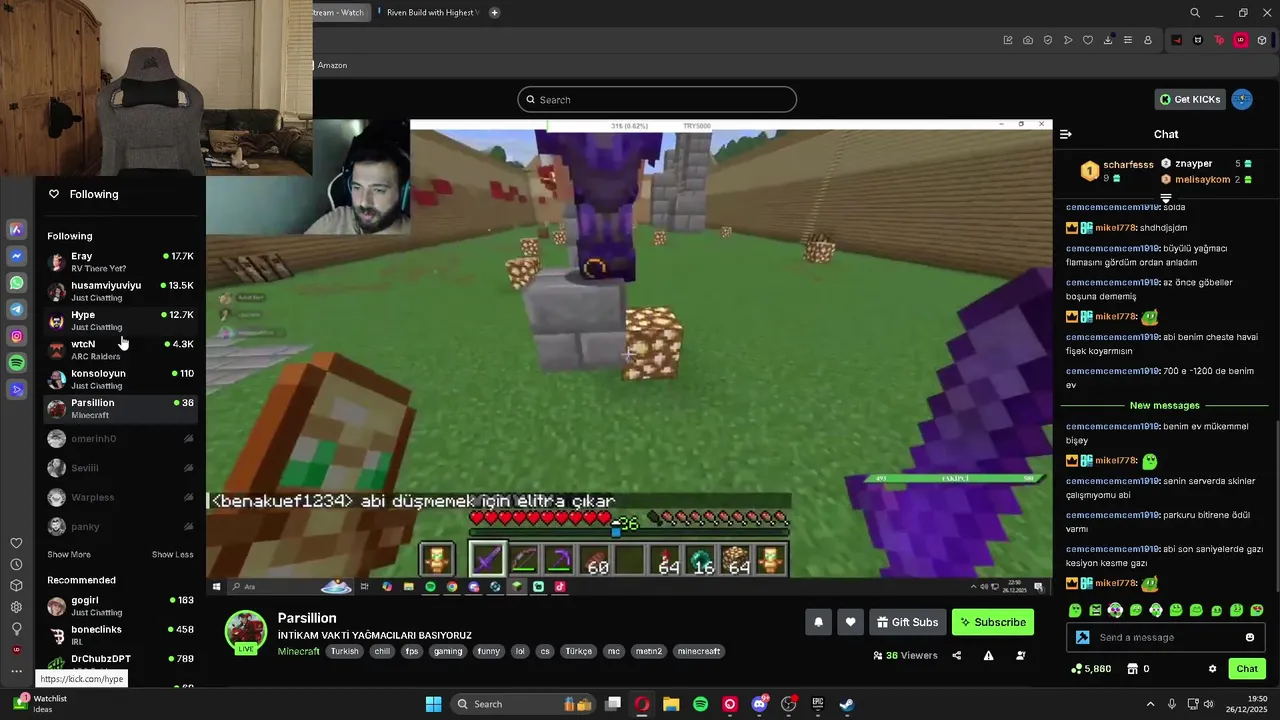Click the snapshot camera icon in address bar
The image size is (1280, 720).
[1028, 40]
